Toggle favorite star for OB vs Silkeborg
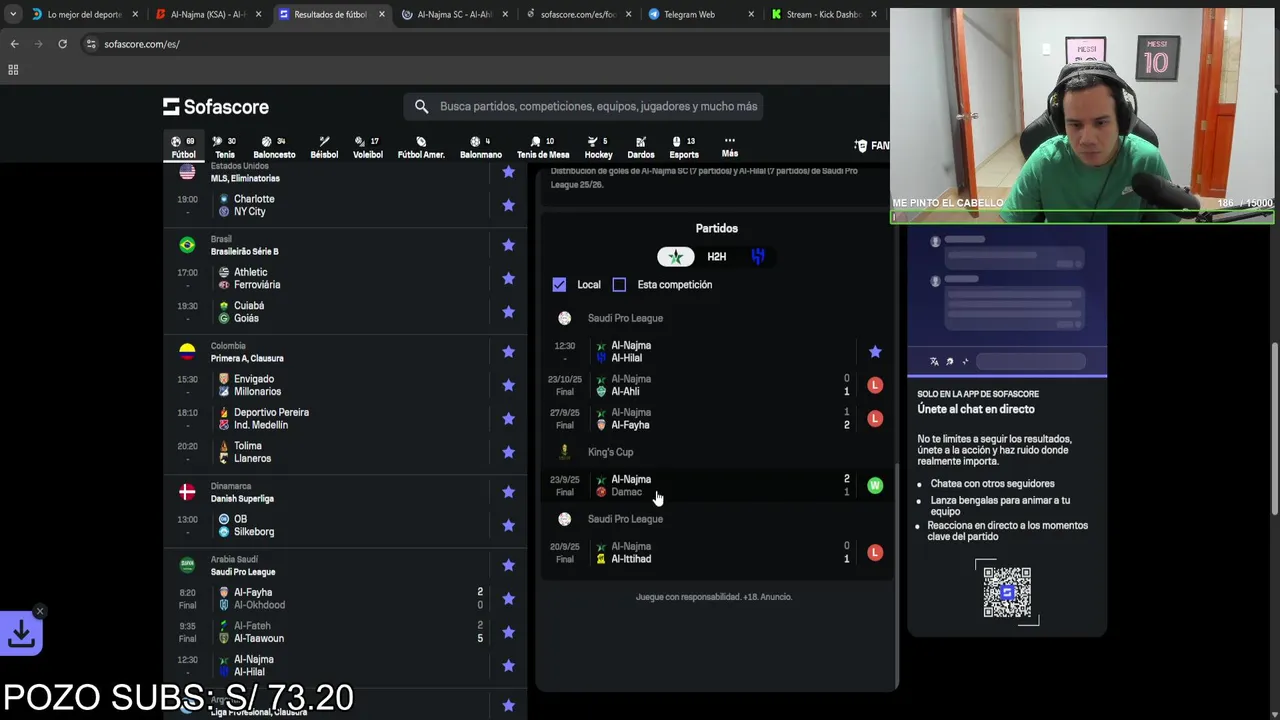The width and height of the screenshot is (1280, 720). pos(508,525)
